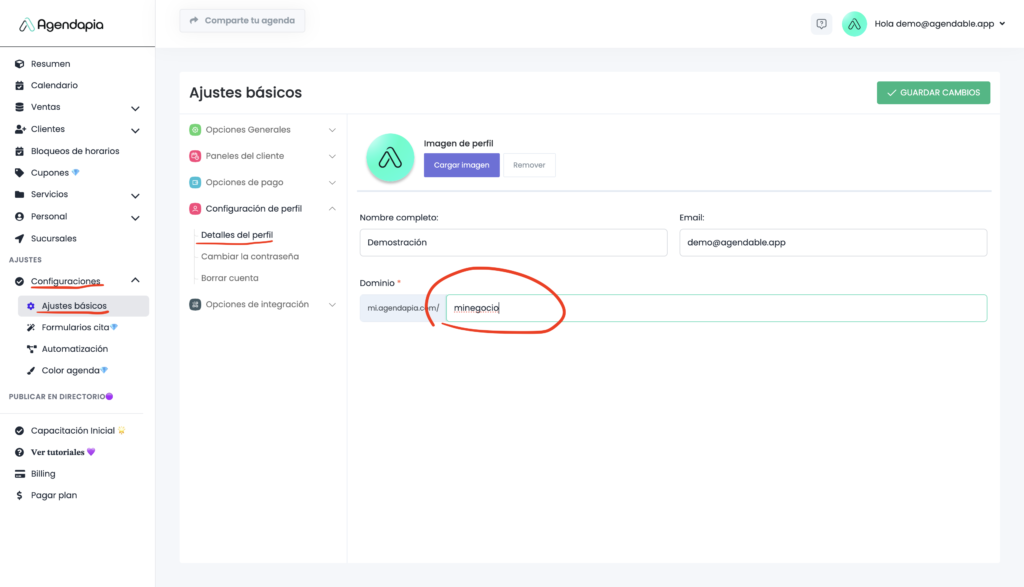Go to Automatización in the sidebar

coord(74,349)
